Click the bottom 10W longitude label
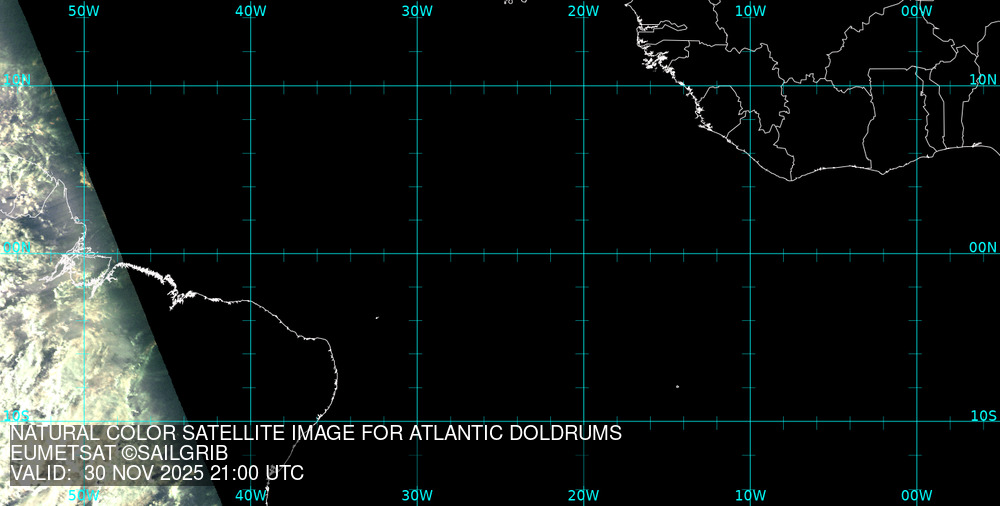The image size is (1000, 506). pos(750,495)
